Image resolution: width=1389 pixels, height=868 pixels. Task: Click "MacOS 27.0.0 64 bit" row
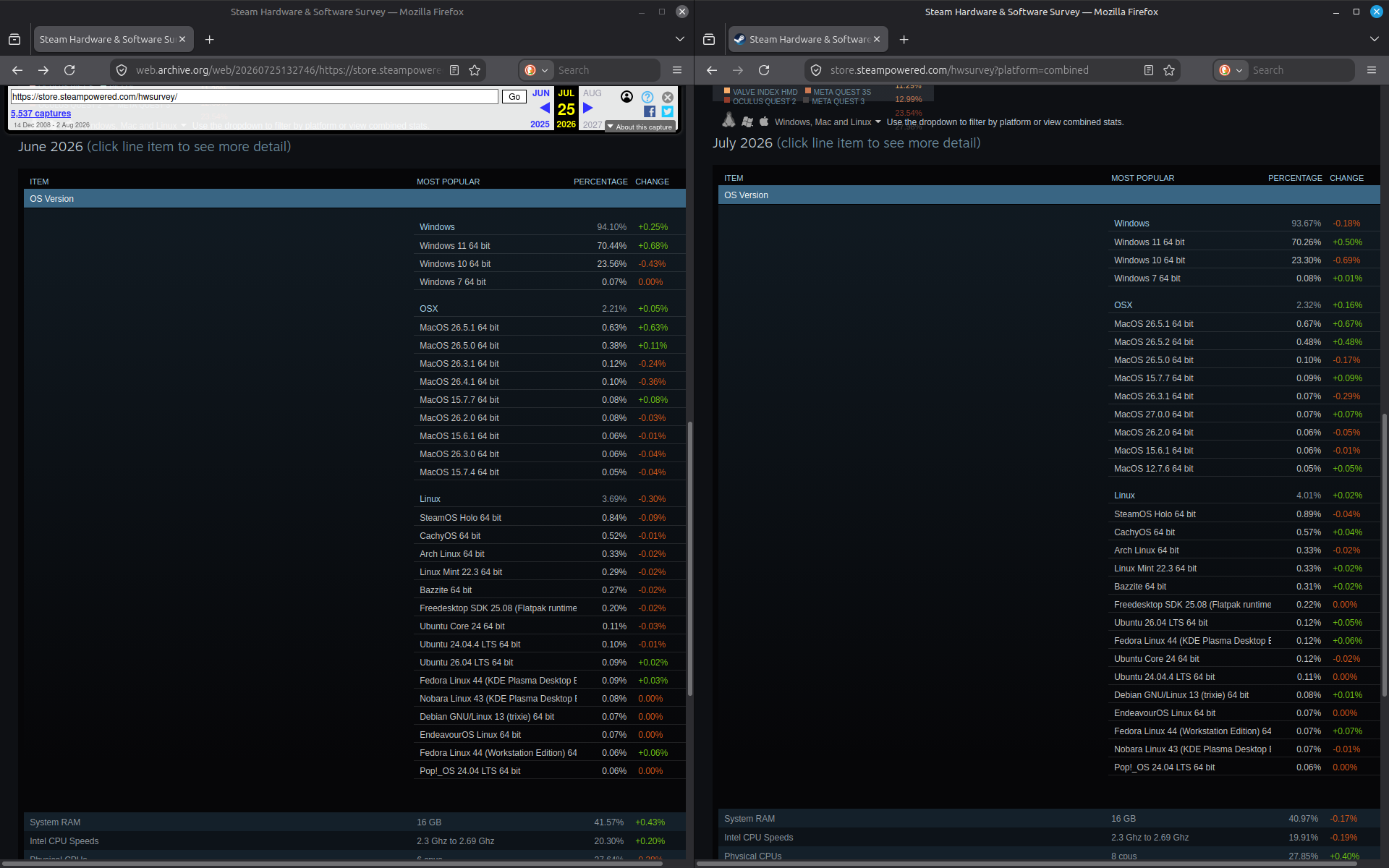point(1244,414)
